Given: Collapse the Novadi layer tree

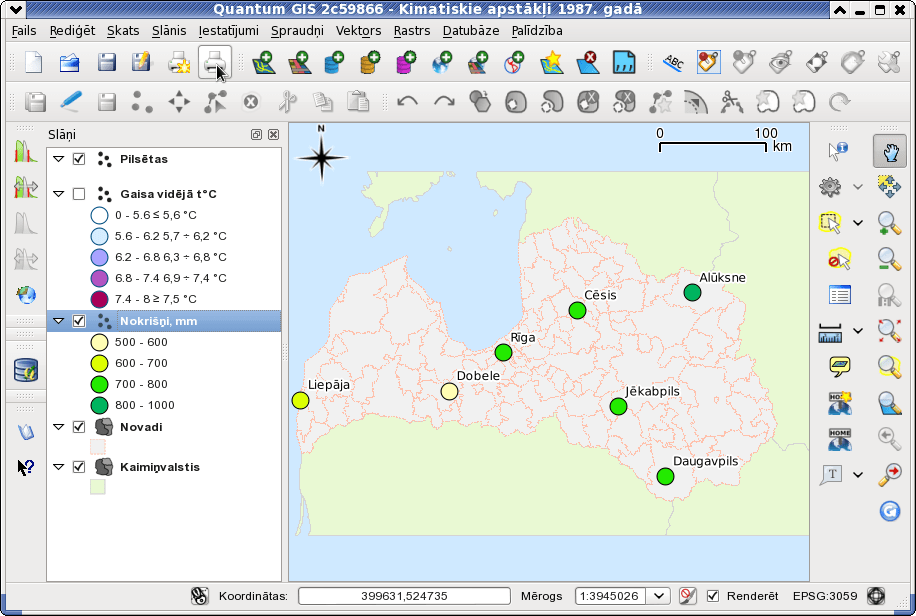Looking at the screenshot, I should pyautogui.click(x=58, y=427).
